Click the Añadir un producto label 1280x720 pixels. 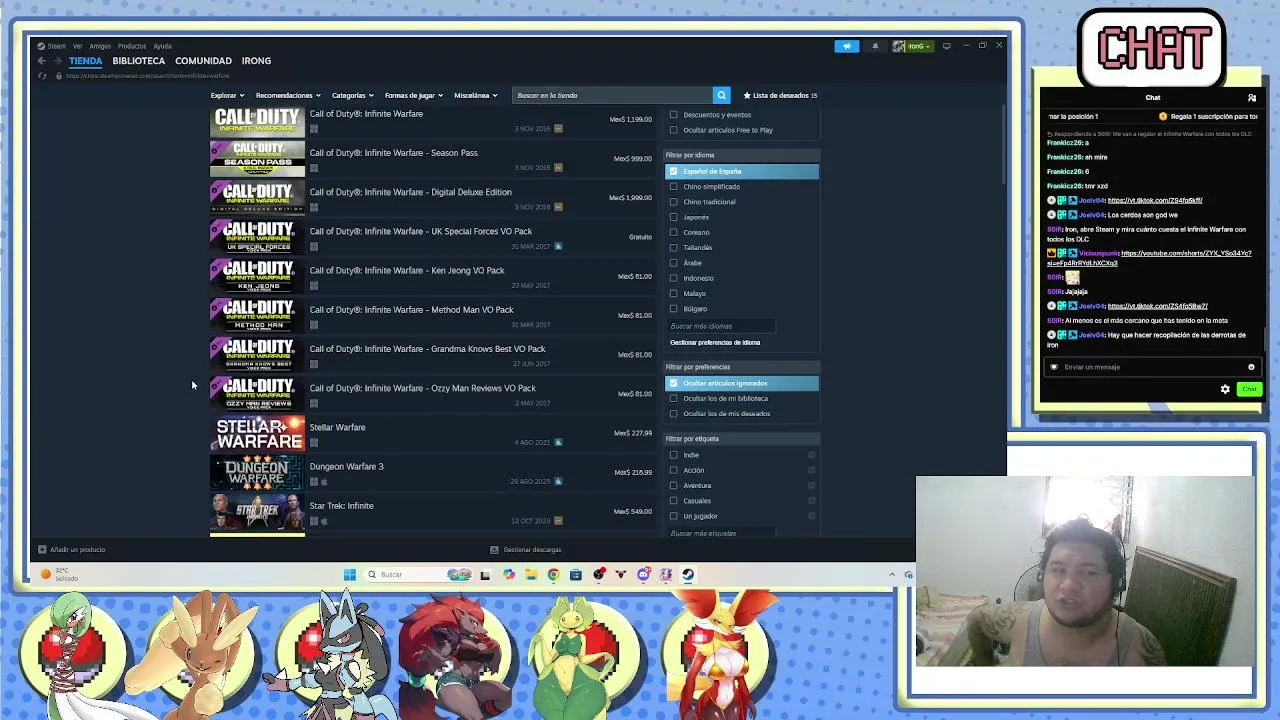pos(78,549)
